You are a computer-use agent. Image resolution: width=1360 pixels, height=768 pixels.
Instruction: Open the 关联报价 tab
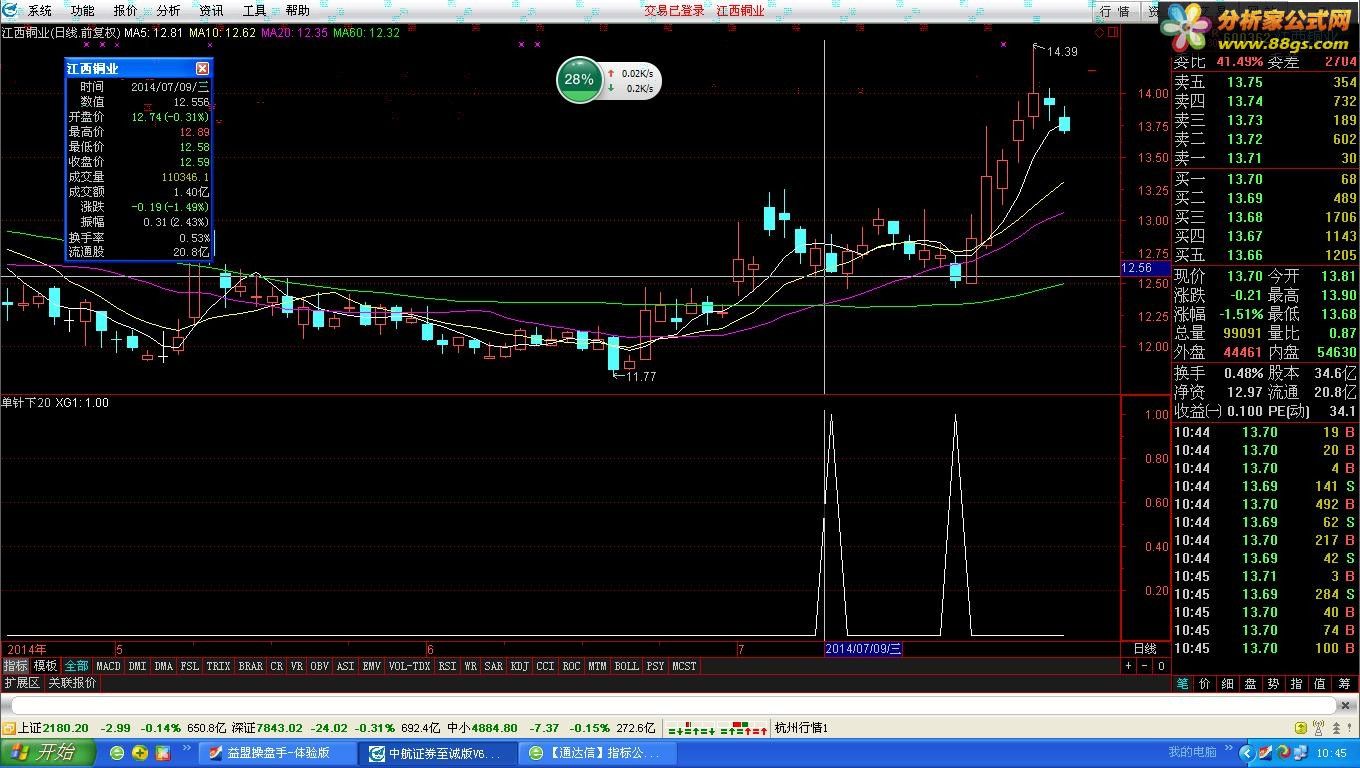pyautogui.click(x=73, y=683)
